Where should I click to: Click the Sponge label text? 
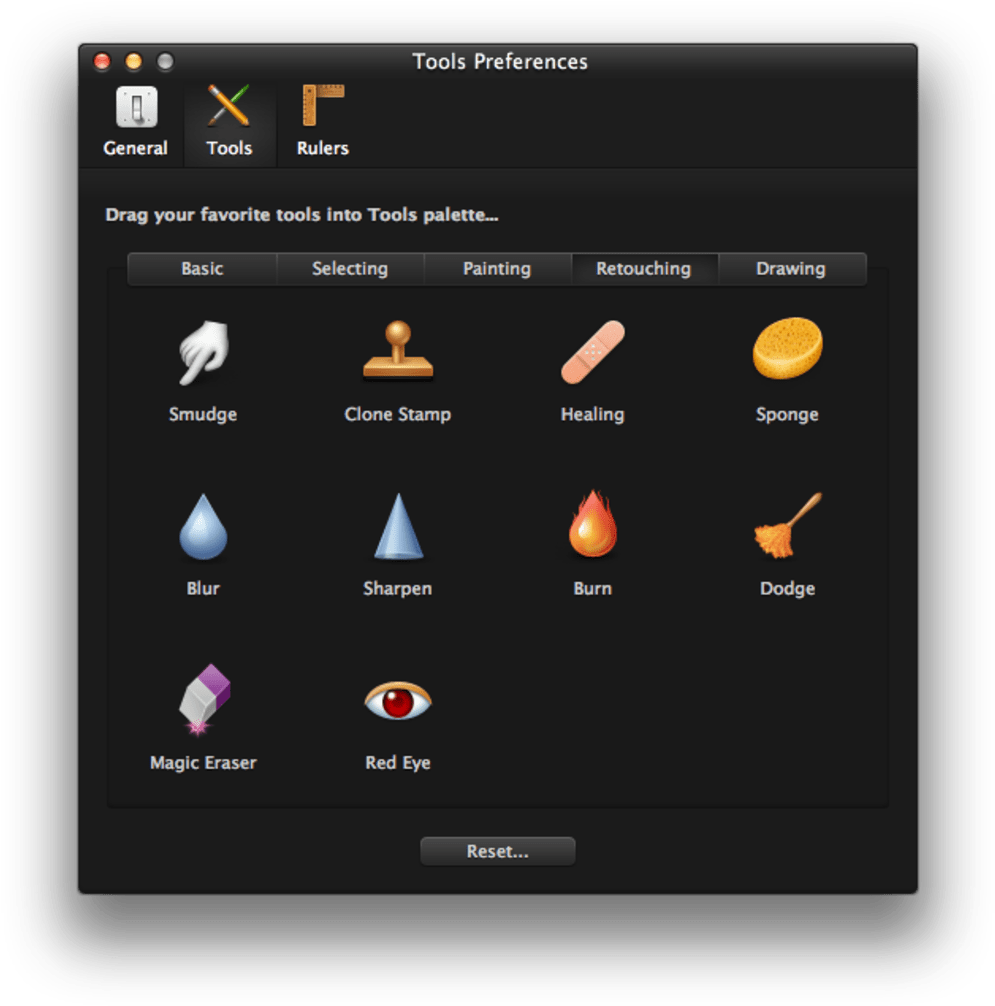pos(787,414)
